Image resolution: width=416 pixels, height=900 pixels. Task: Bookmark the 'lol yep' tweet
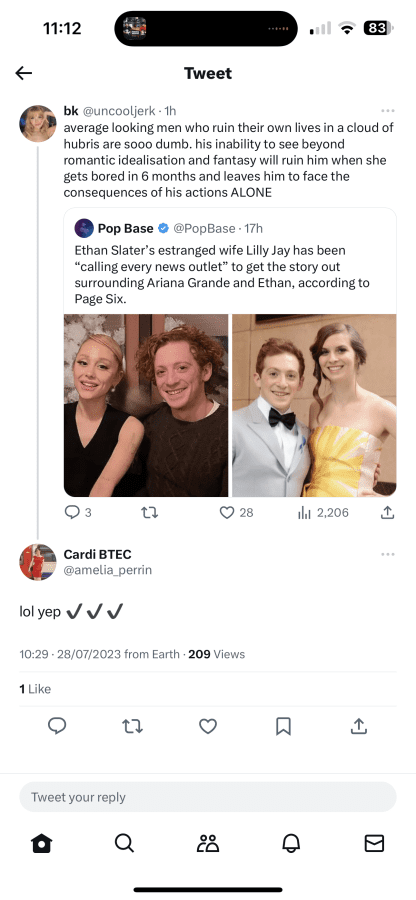(283, 727)
